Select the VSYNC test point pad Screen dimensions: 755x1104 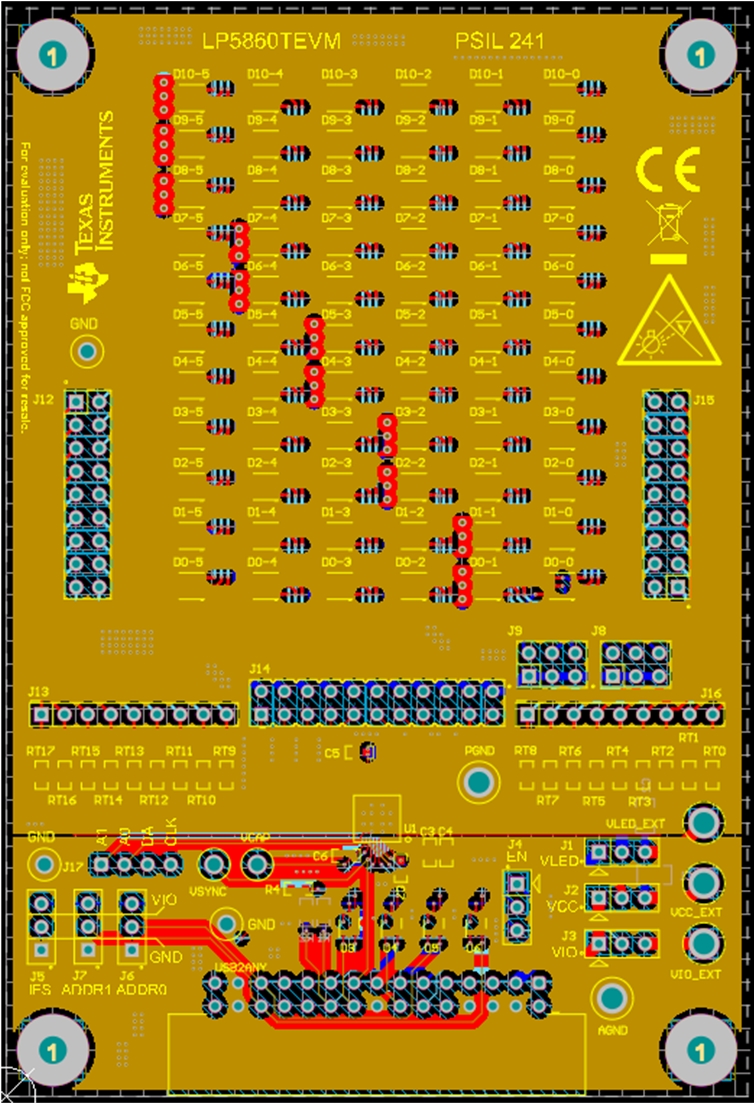point(213,863)
